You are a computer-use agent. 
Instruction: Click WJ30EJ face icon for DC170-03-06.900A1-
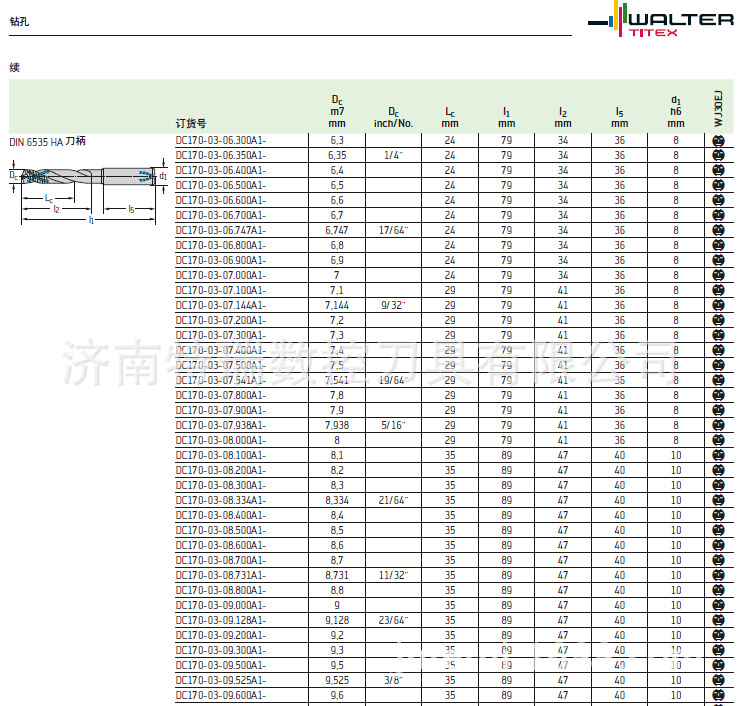pyautogui.click(x=718, y=260)
